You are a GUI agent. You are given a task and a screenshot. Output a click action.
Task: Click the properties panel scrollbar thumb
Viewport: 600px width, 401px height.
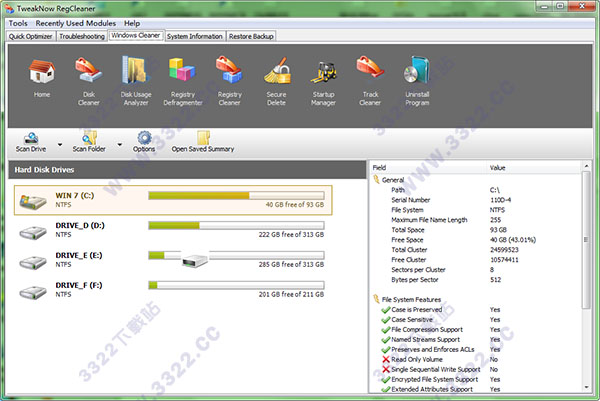pyautogui.click(x=586, y=240)
